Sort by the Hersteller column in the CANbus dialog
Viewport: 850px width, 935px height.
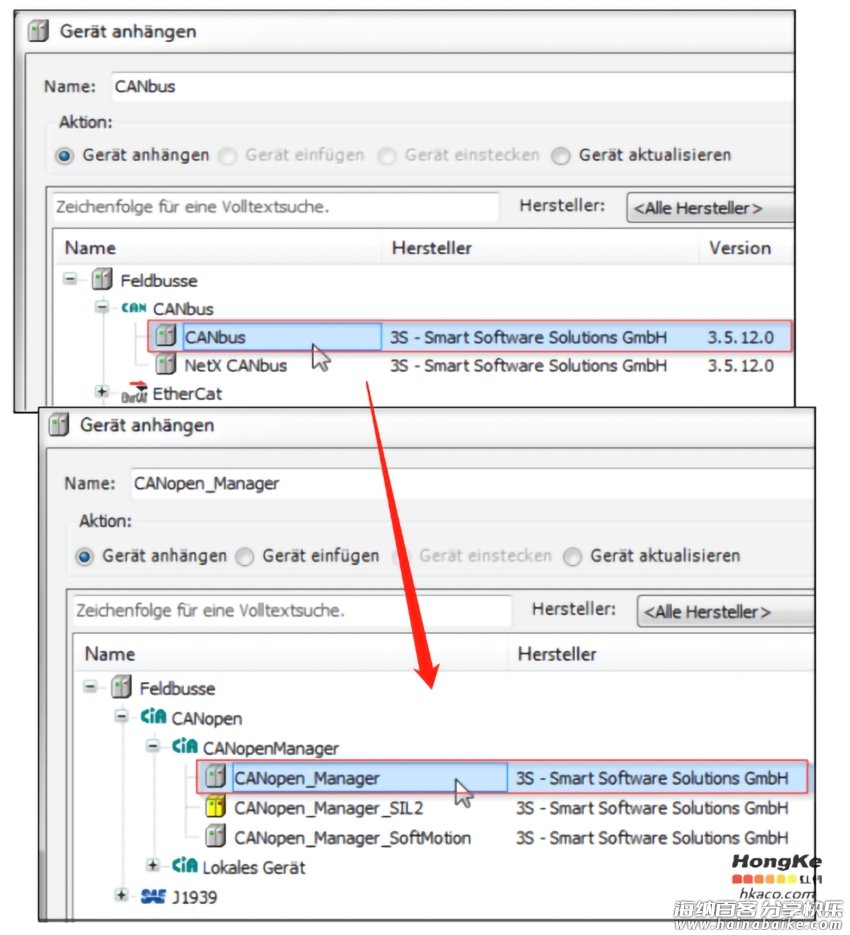click(x=540, y=248)
